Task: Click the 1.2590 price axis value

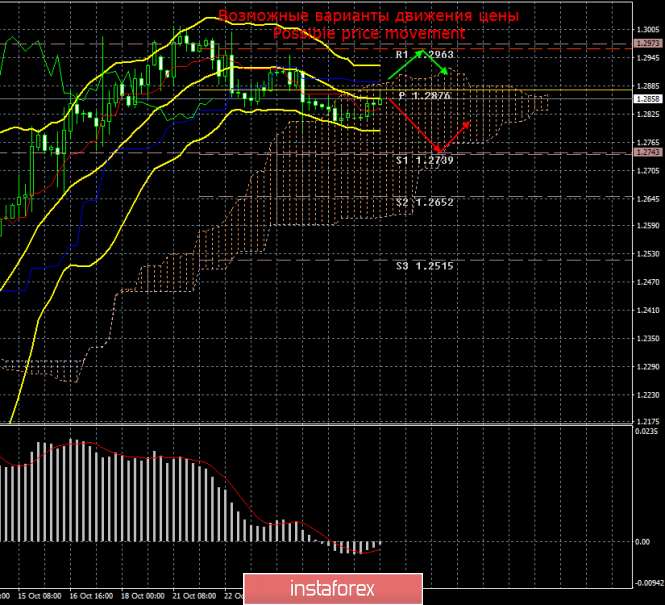Action: click(648, 226)
